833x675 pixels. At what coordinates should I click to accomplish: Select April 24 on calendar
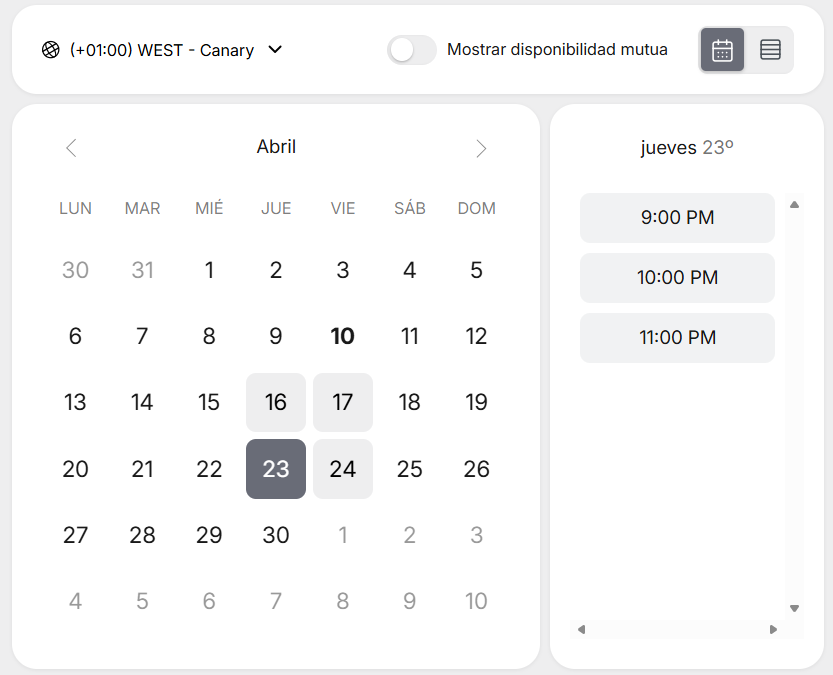pos(343,469)
